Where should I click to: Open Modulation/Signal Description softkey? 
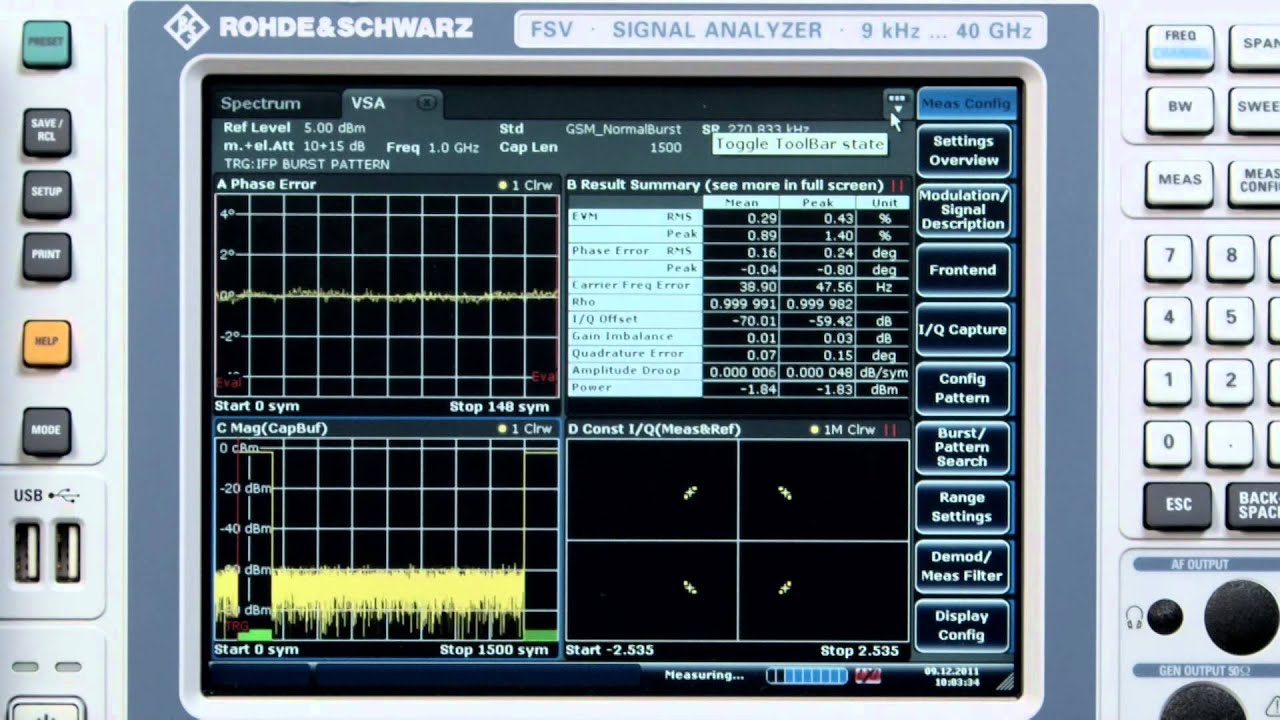963,210
